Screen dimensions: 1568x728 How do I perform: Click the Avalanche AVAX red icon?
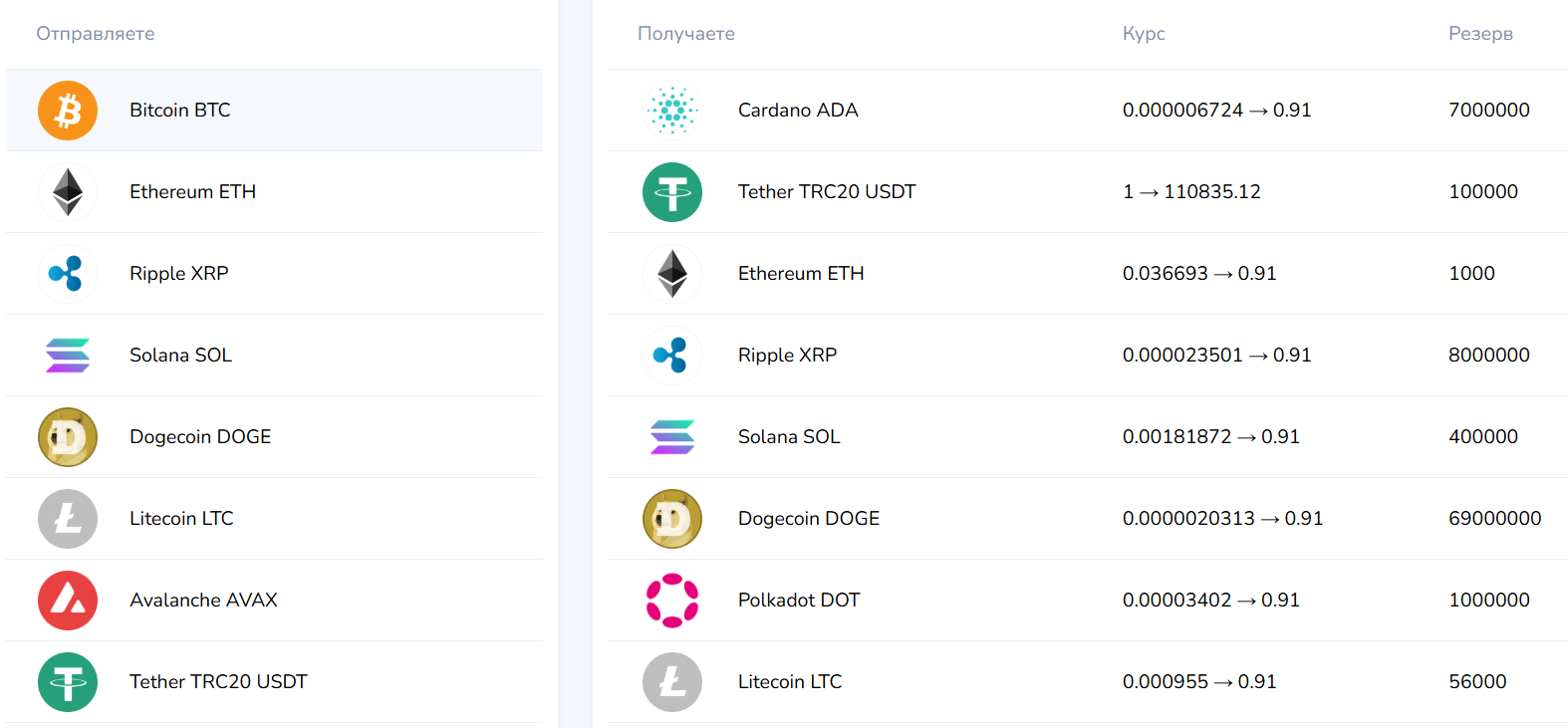point(68,601)
